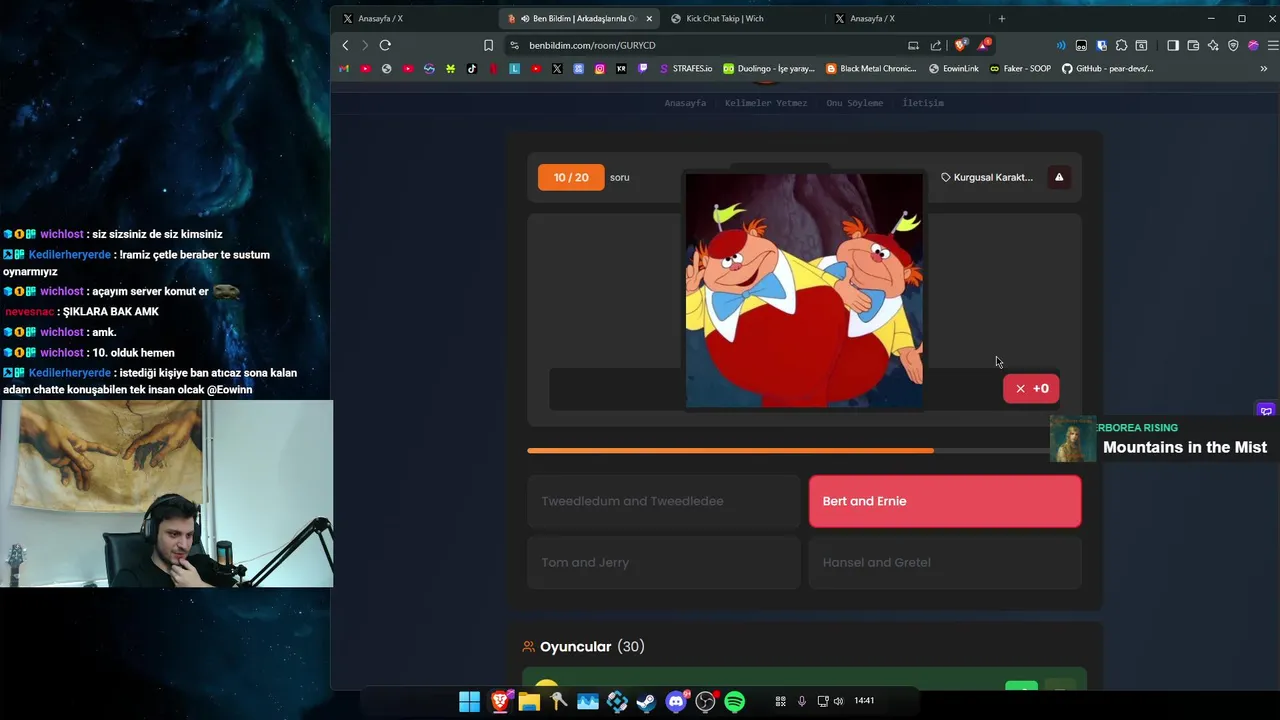Click the 10 / 20 question counter
Screen dimensions: 1280x720
[x=571, y=177]
